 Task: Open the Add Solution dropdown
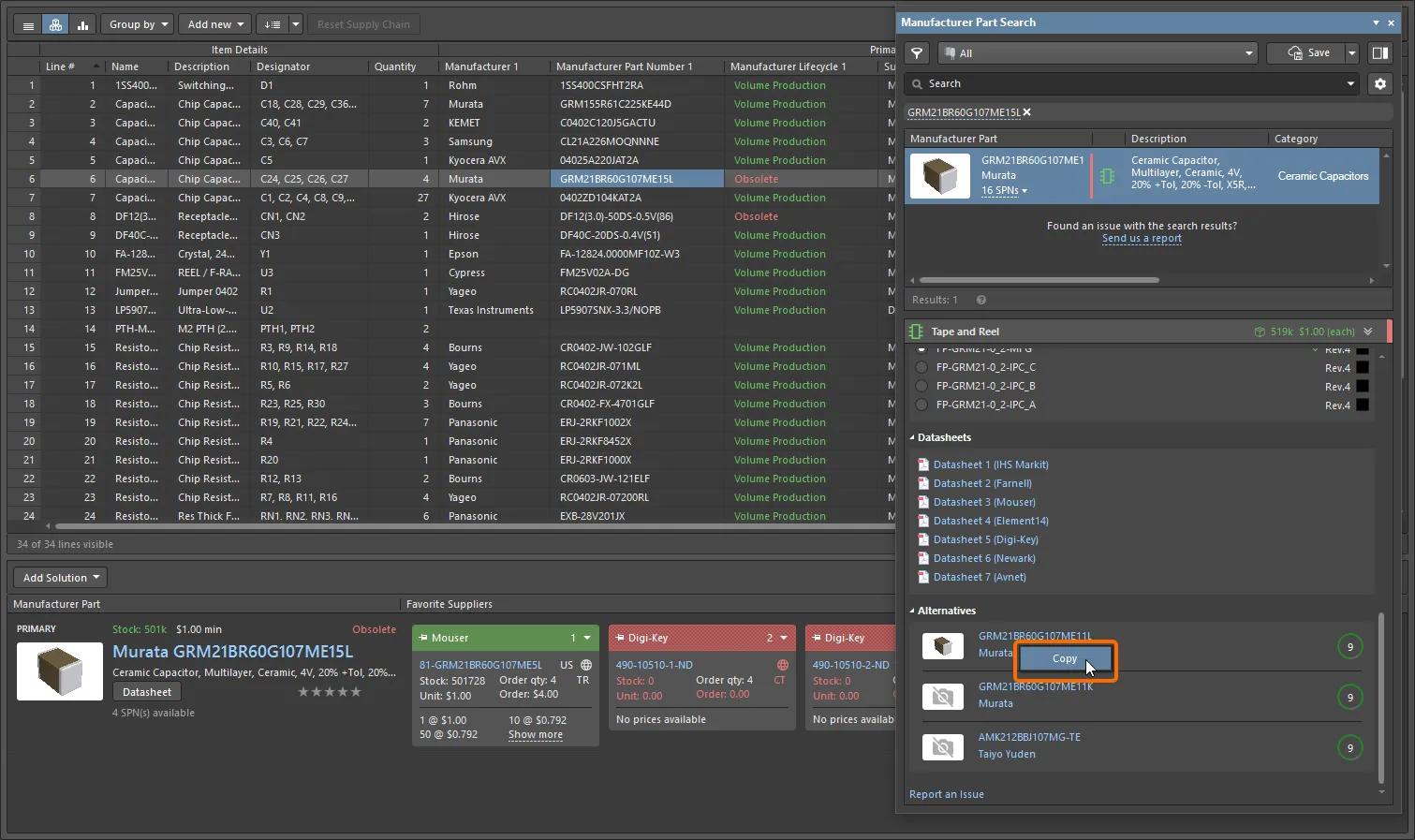[x=61, y=578]
